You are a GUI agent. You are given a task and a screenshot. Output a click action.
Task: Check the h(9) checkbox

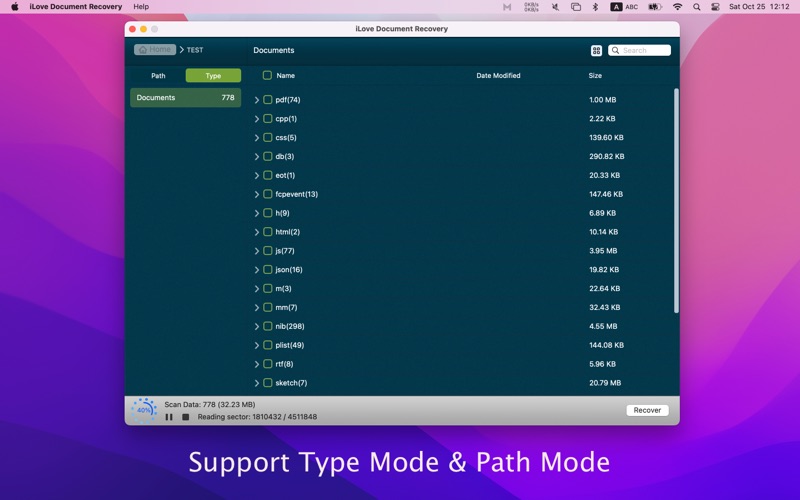click(x=267, y=213)
